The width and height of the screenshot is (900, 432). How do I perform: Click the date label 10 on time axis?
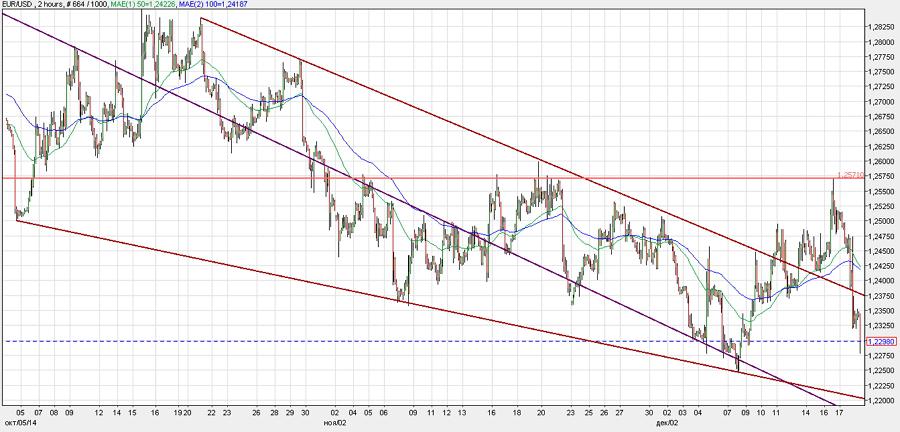pos(761,412)
